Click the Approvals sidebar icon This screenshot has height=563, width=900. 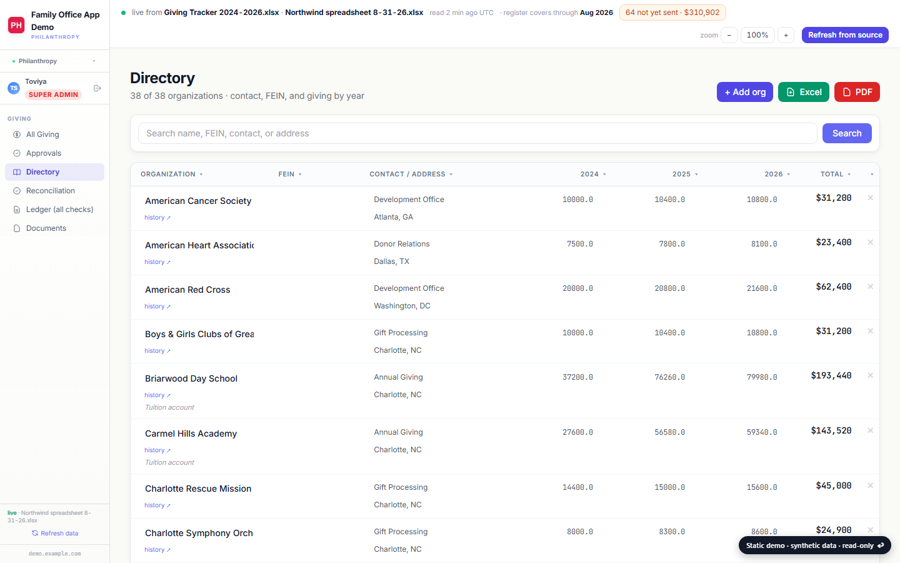click(17, 153)
